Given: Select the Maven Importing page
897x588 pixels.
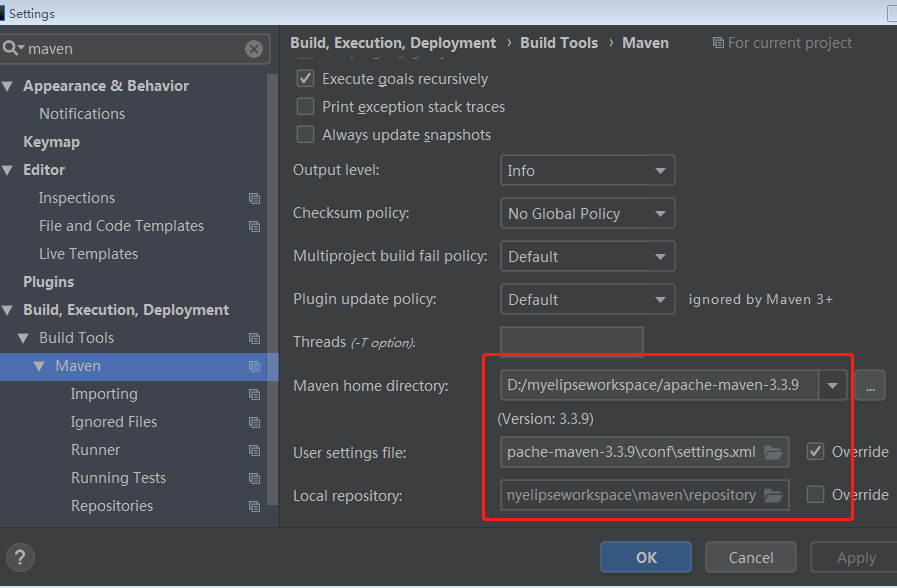Looking at the screenshot, I should [104, 394].
